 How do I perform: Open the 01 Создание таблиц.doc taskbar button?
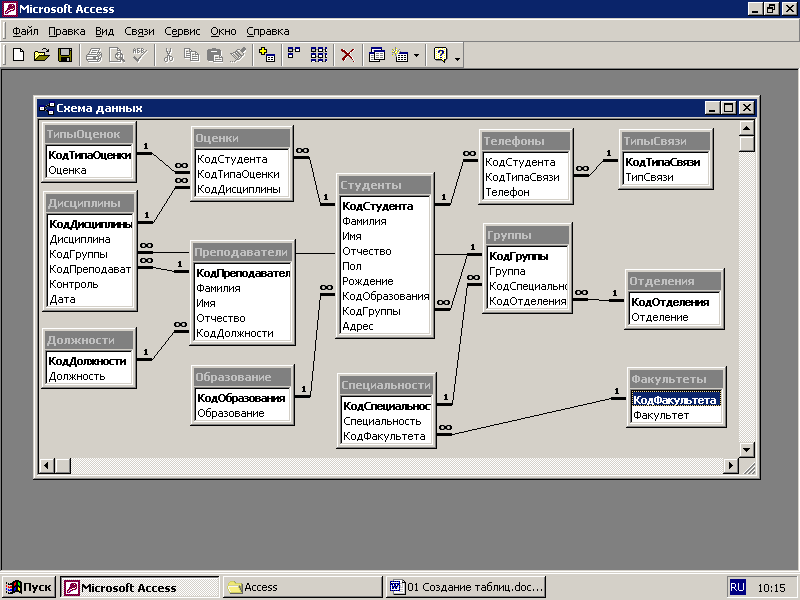click(466, 587)
